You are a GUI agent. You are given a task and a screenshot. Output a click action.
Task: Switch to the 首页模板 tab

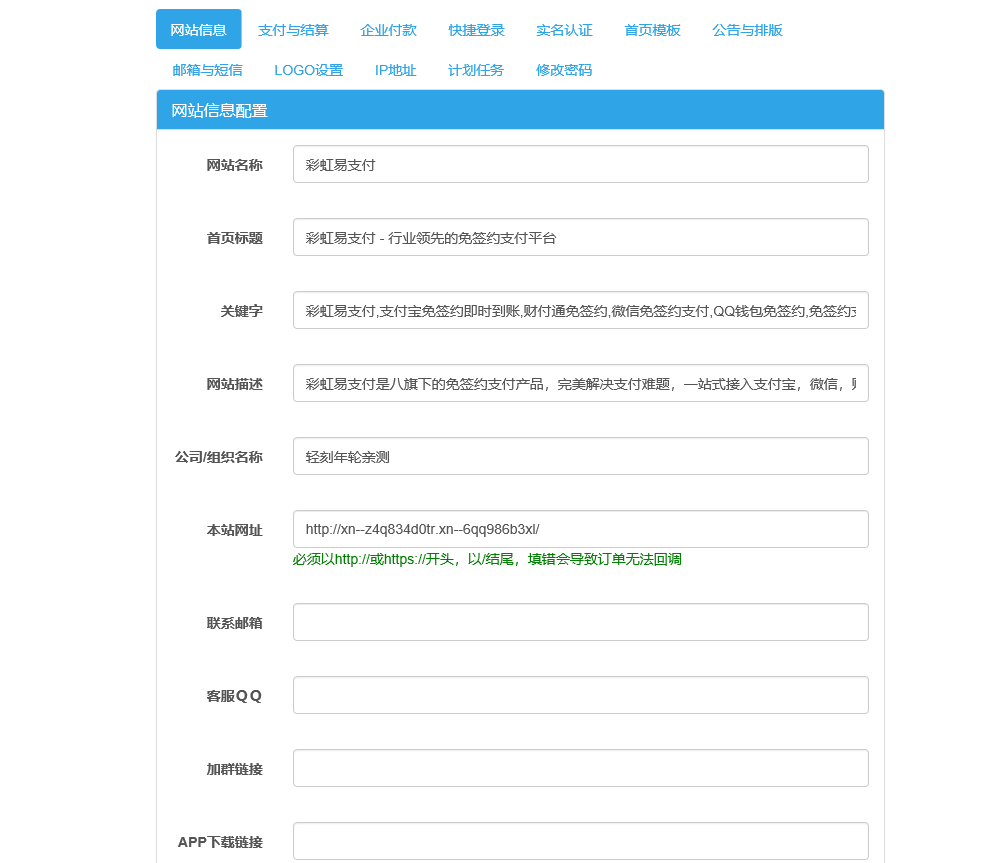pos(652,30)
